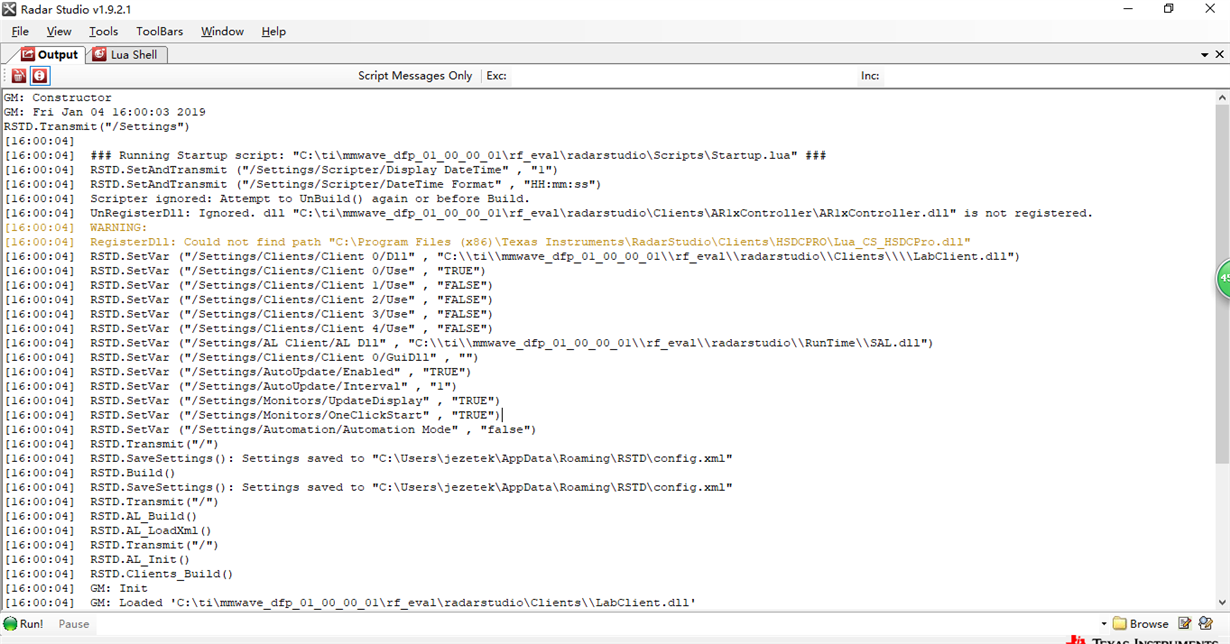Select the DateTime Format "HH:mm:ss" line
This screenshot has height=644, width=1230.
pos(302,185)
